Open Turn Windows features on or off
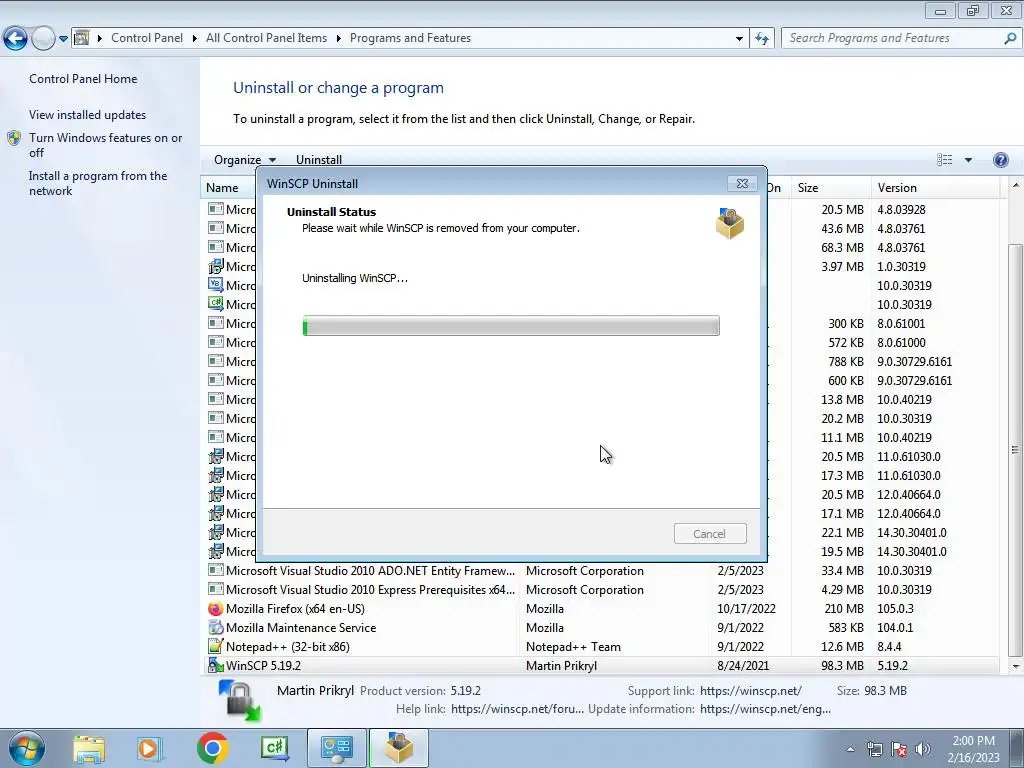1024x768 pixels. tap(106, 145)
